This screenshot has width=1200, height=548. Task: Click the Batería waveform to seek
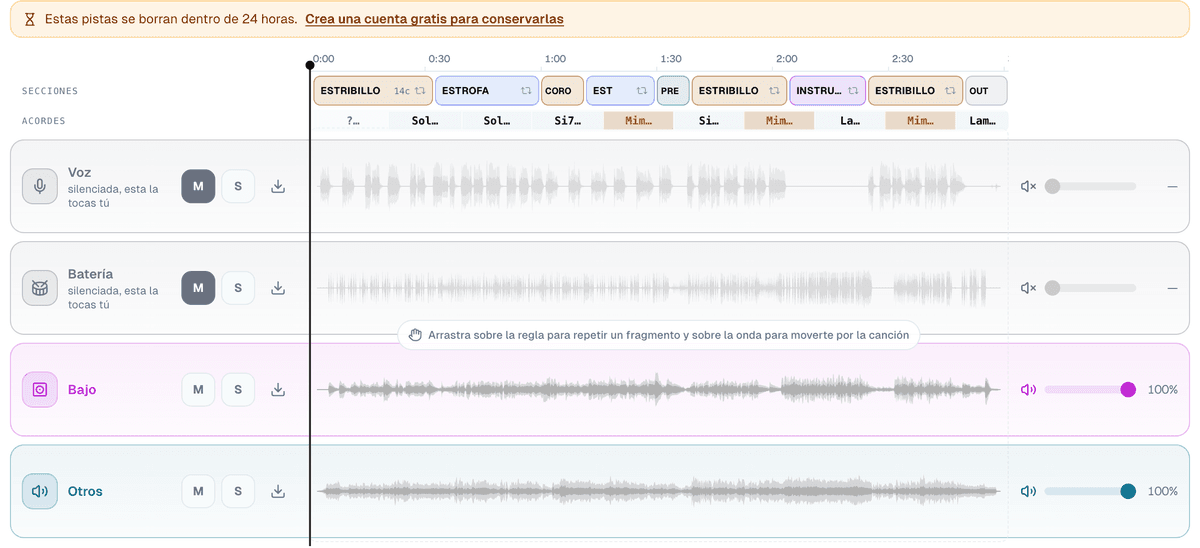pos(660,288)
